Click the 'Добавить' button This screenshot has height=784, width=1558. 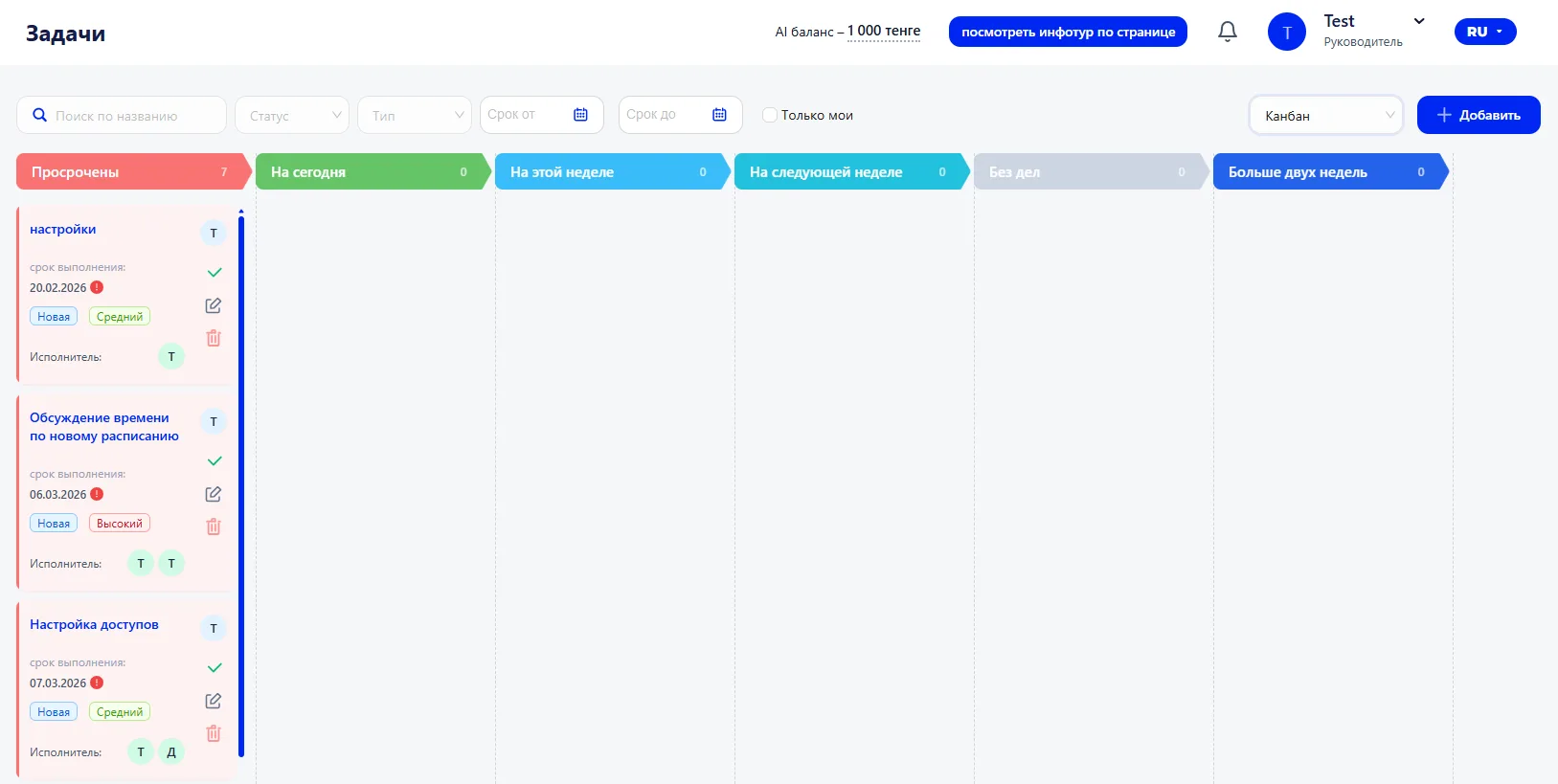point(1479,115)
